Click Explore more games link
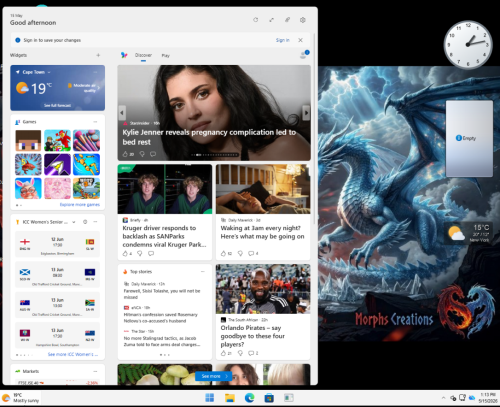 coord(80,205)
